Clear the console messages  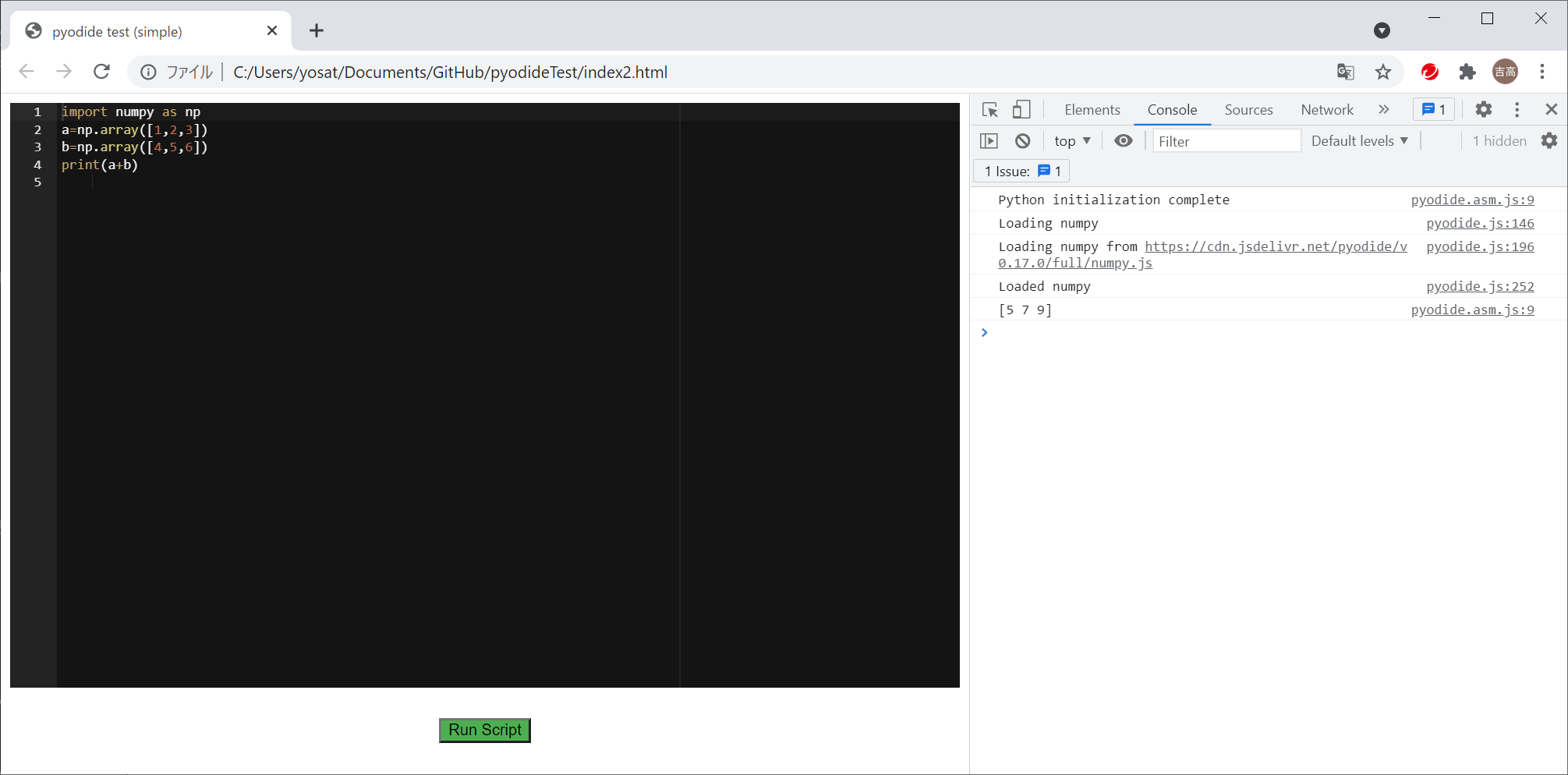(x=1022, y=140)
